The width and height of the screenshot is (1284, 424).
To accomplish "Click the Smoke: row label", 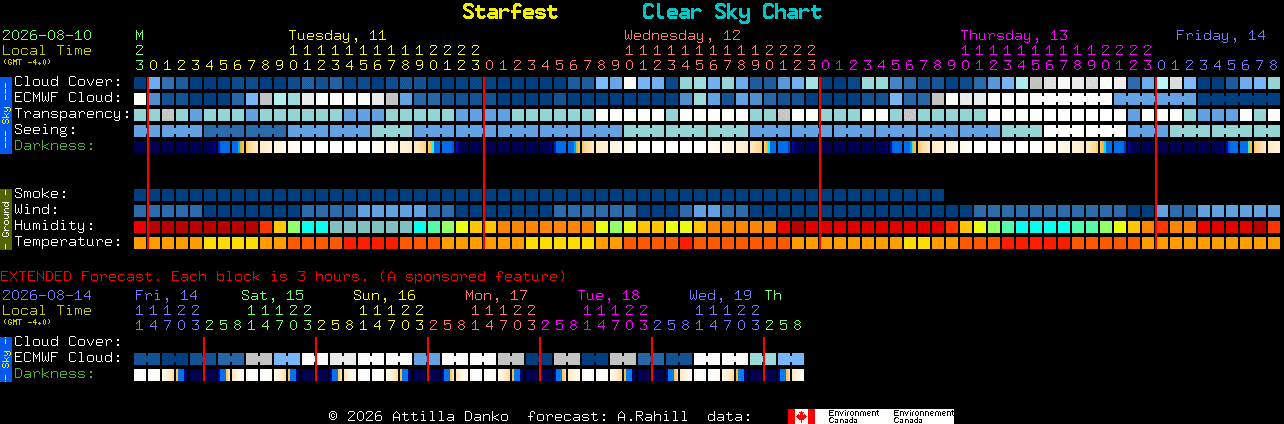I will coord(40,194).
